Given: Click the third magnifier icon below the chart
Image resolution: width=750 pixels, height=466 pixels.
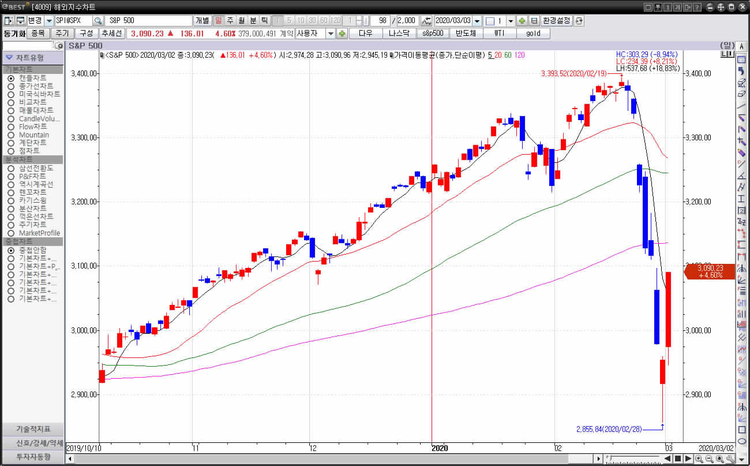Looking at the screenshot, I should click(720, 459).
